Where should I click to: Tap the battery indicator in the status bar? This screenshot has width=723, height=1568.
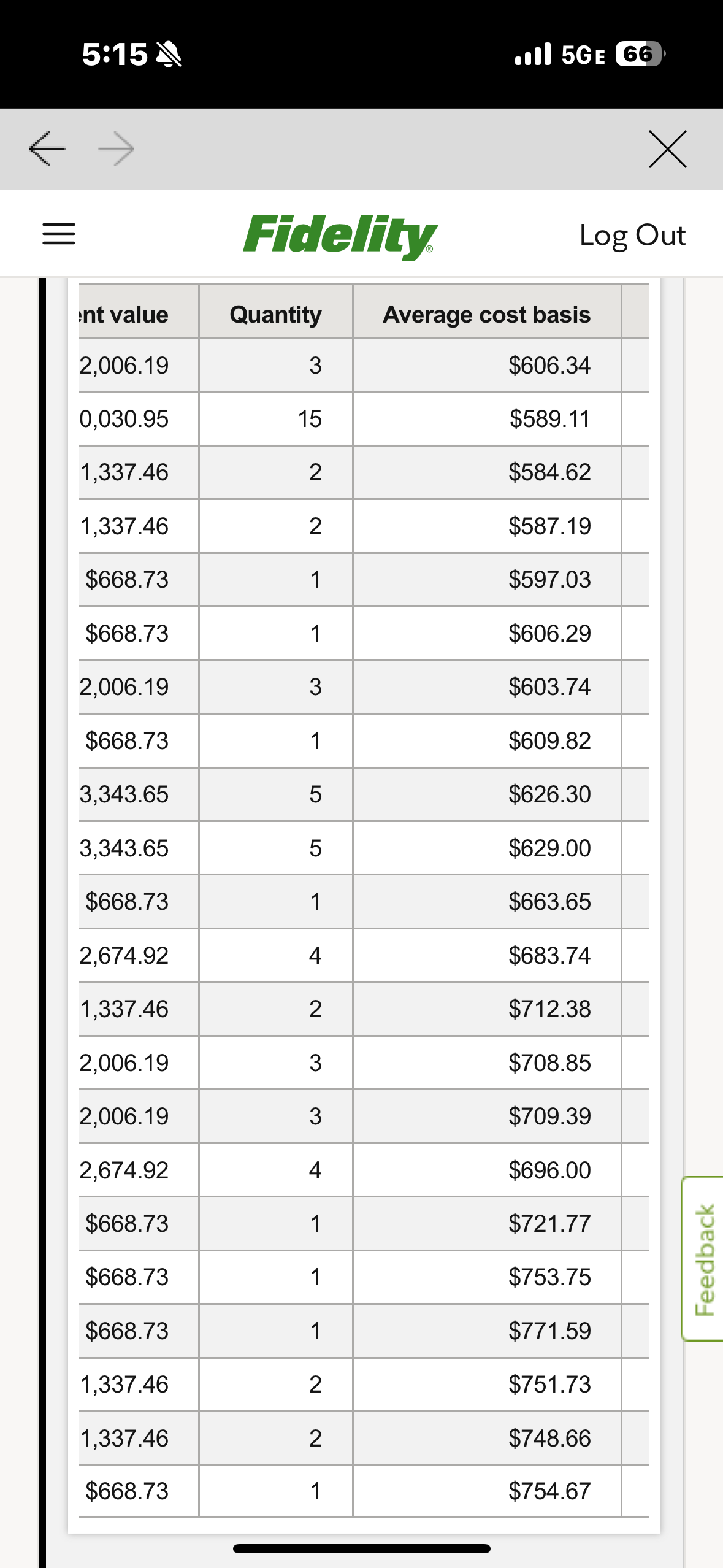coord(639,54)
